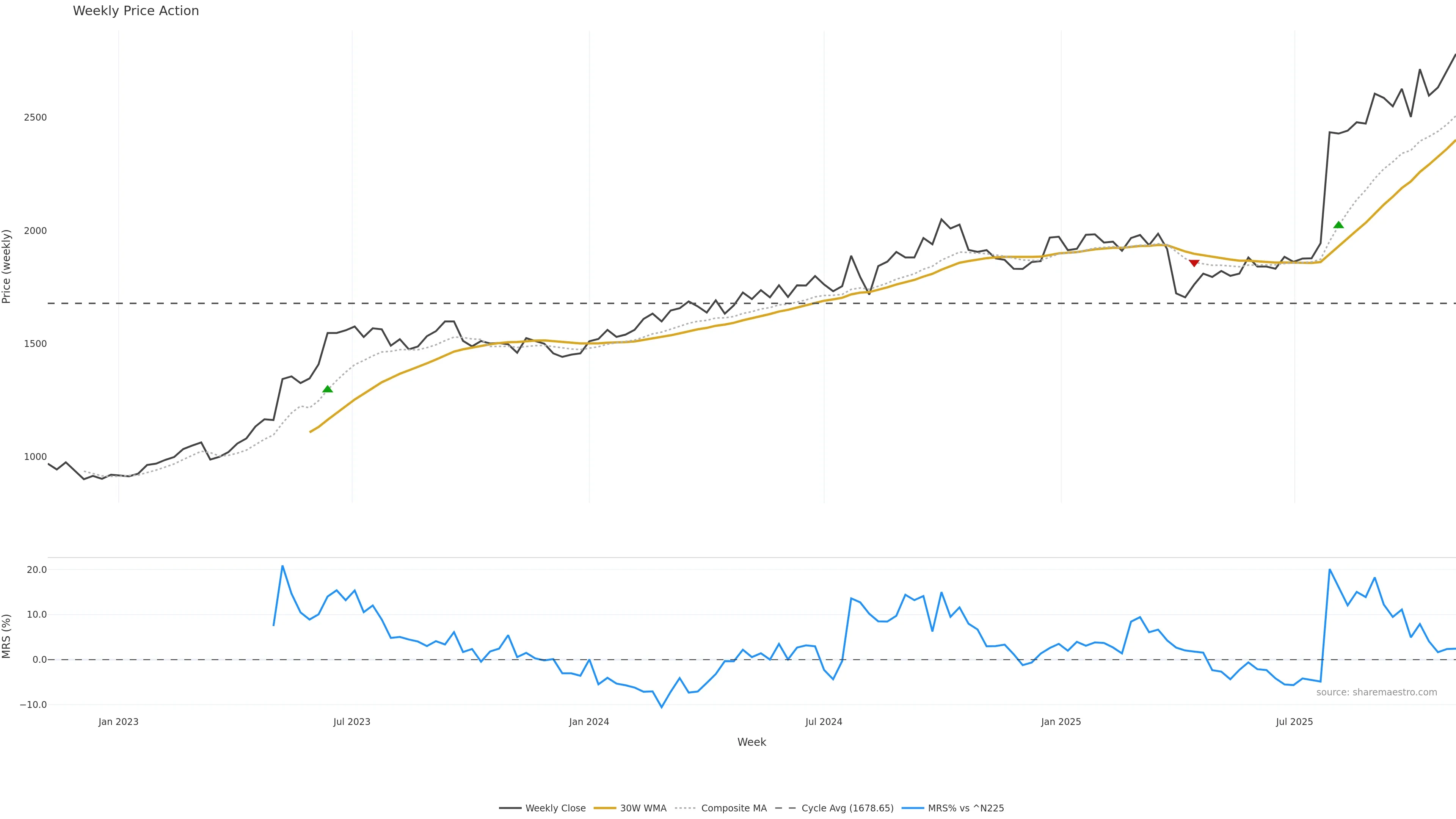The width and height of the screenshot is (1456, 819).
Task: Click the Week x-axis title
Action: pyautogui.click(x=751, y=742)
